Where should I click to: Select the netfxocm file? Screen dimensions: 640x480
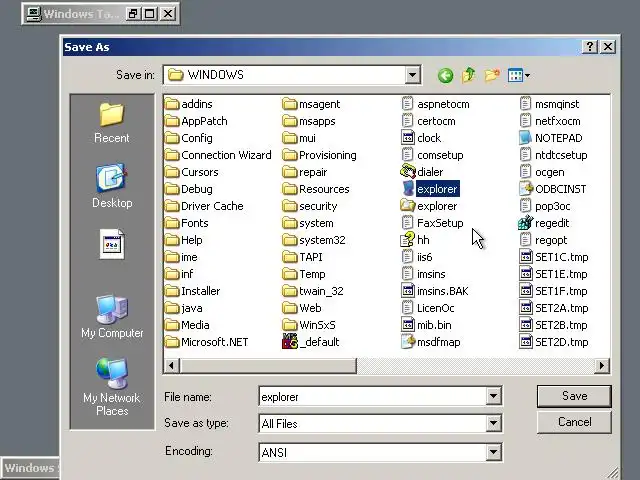click(x=550, y=121)
